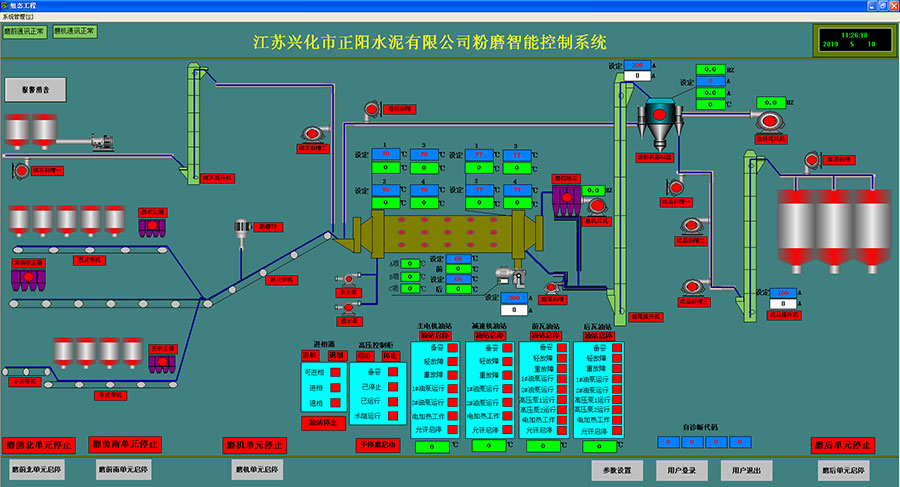
Task: Click the purple 西收尘器 dust collector icon
Action: click(152, 227)
